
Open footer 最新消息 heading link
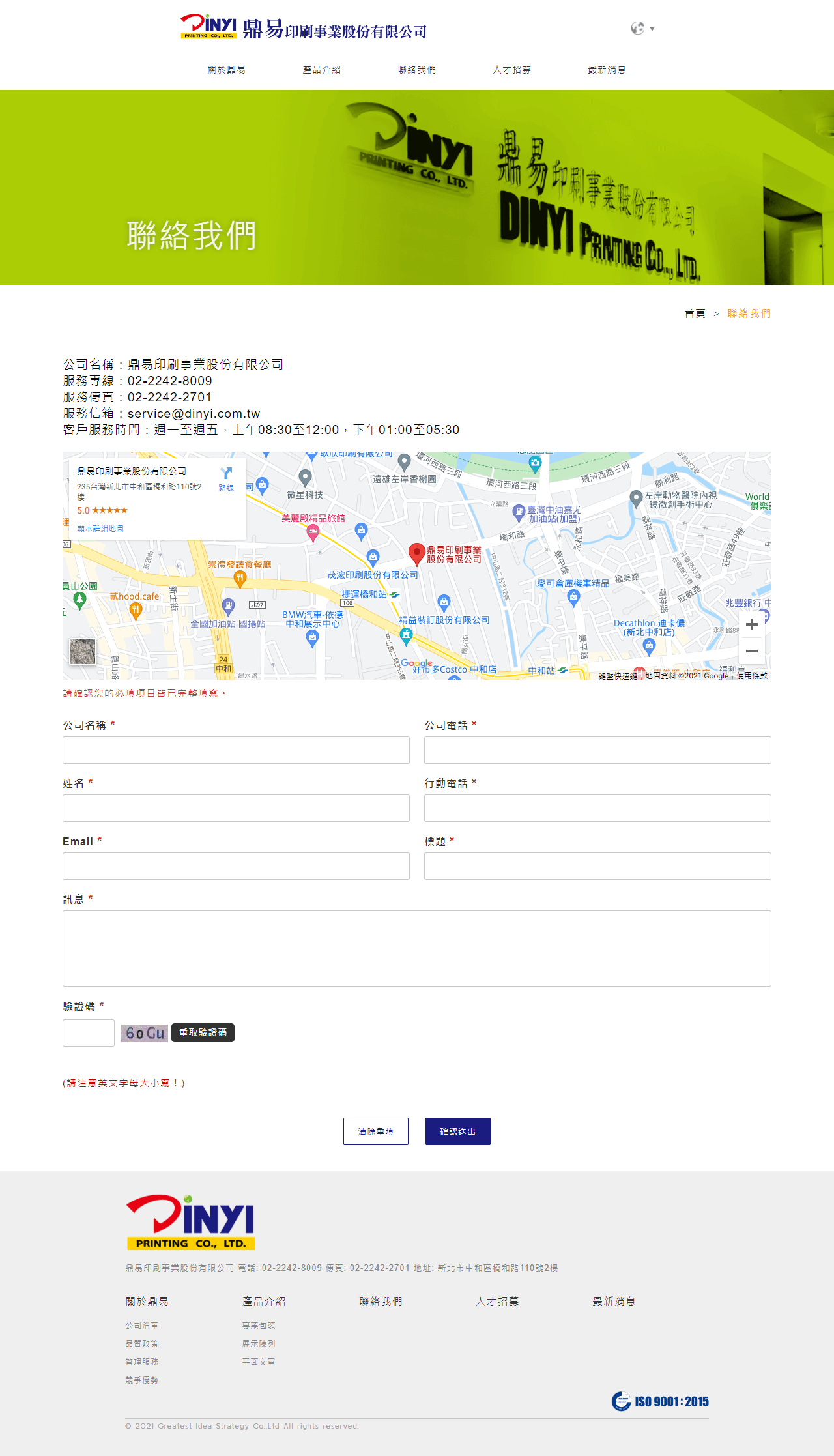(614, 1302)
